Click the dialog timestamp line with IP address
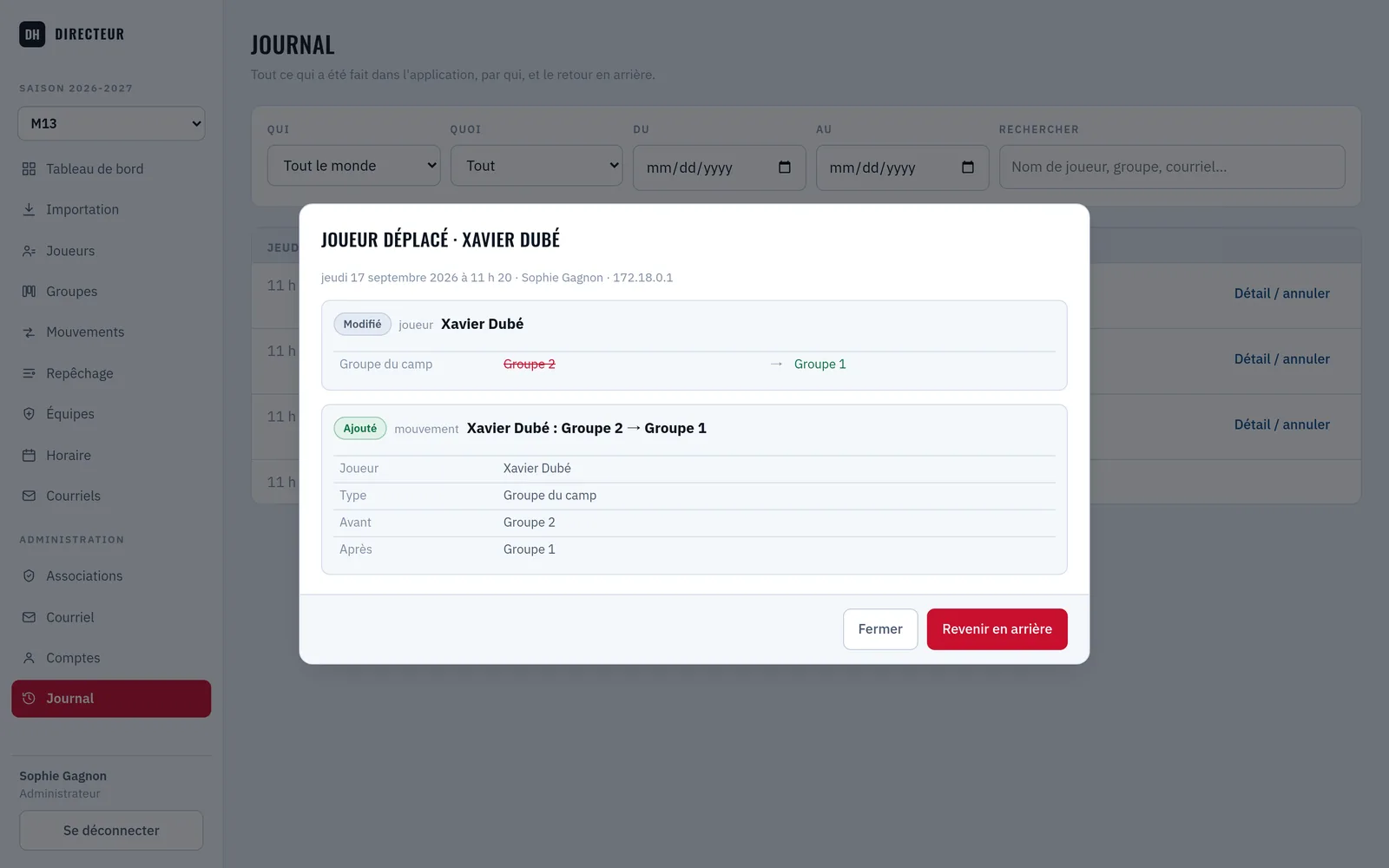Screen dimensions: 1389x868 pos(497,278)
